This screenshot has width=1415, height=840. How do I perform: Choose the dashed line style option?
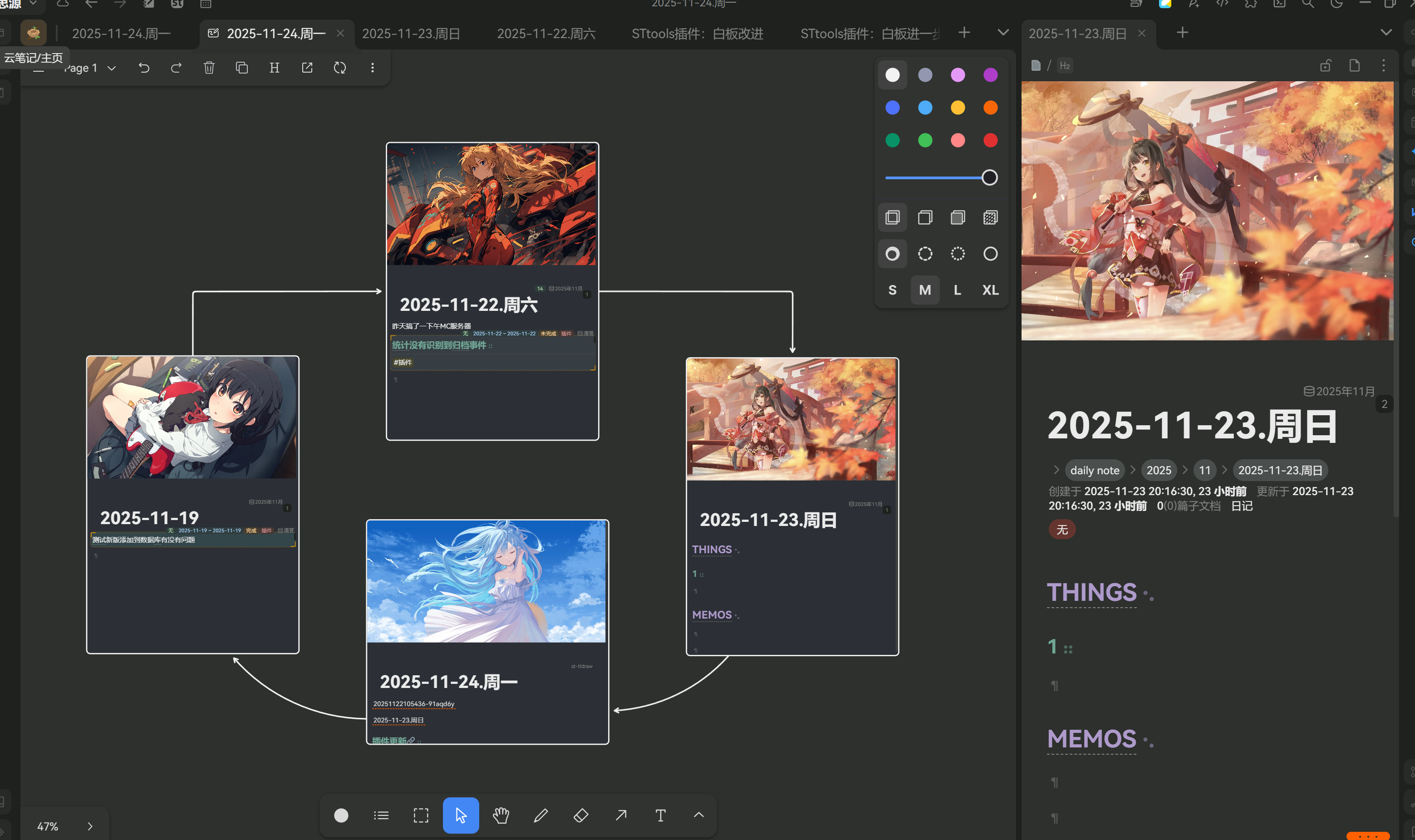(925, 254)
